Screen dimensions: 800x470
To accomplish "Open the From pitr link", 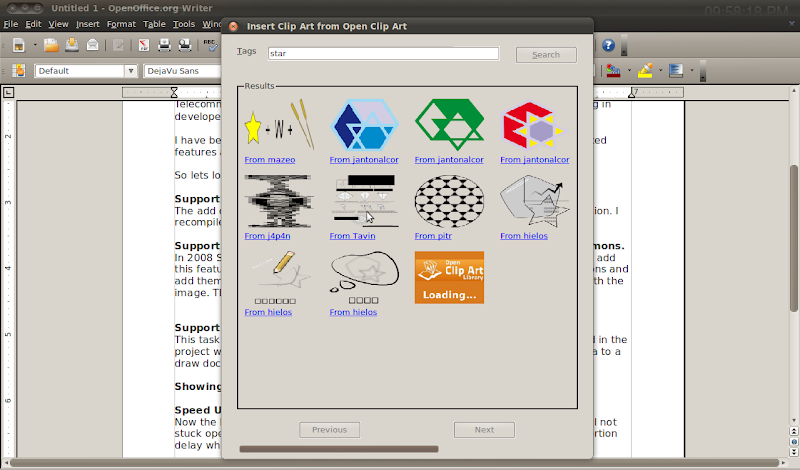I will tap(433, 236).
